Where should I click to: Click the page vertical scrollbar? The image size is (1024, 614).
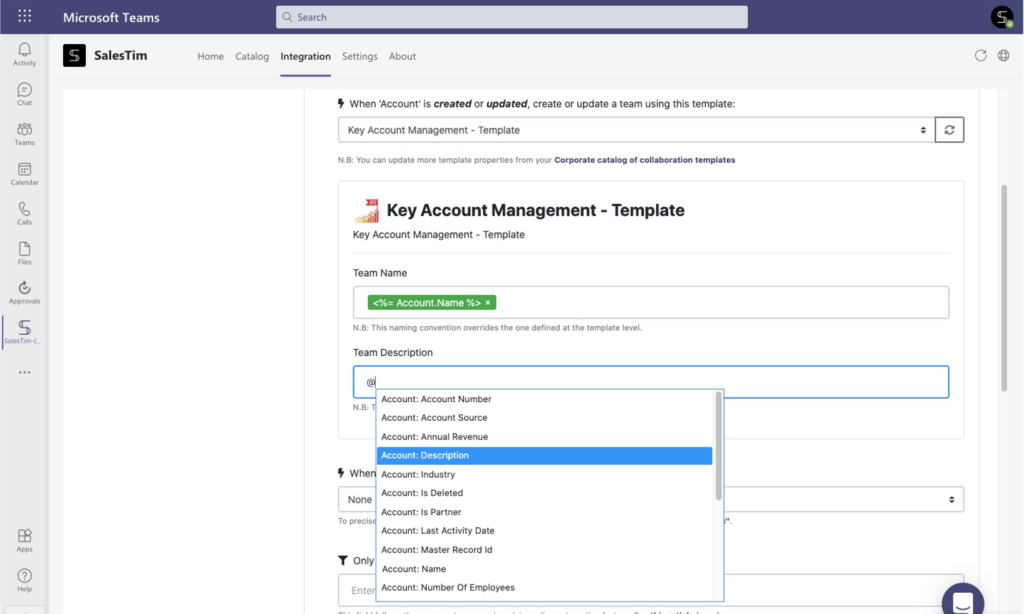coord(1004,288)
